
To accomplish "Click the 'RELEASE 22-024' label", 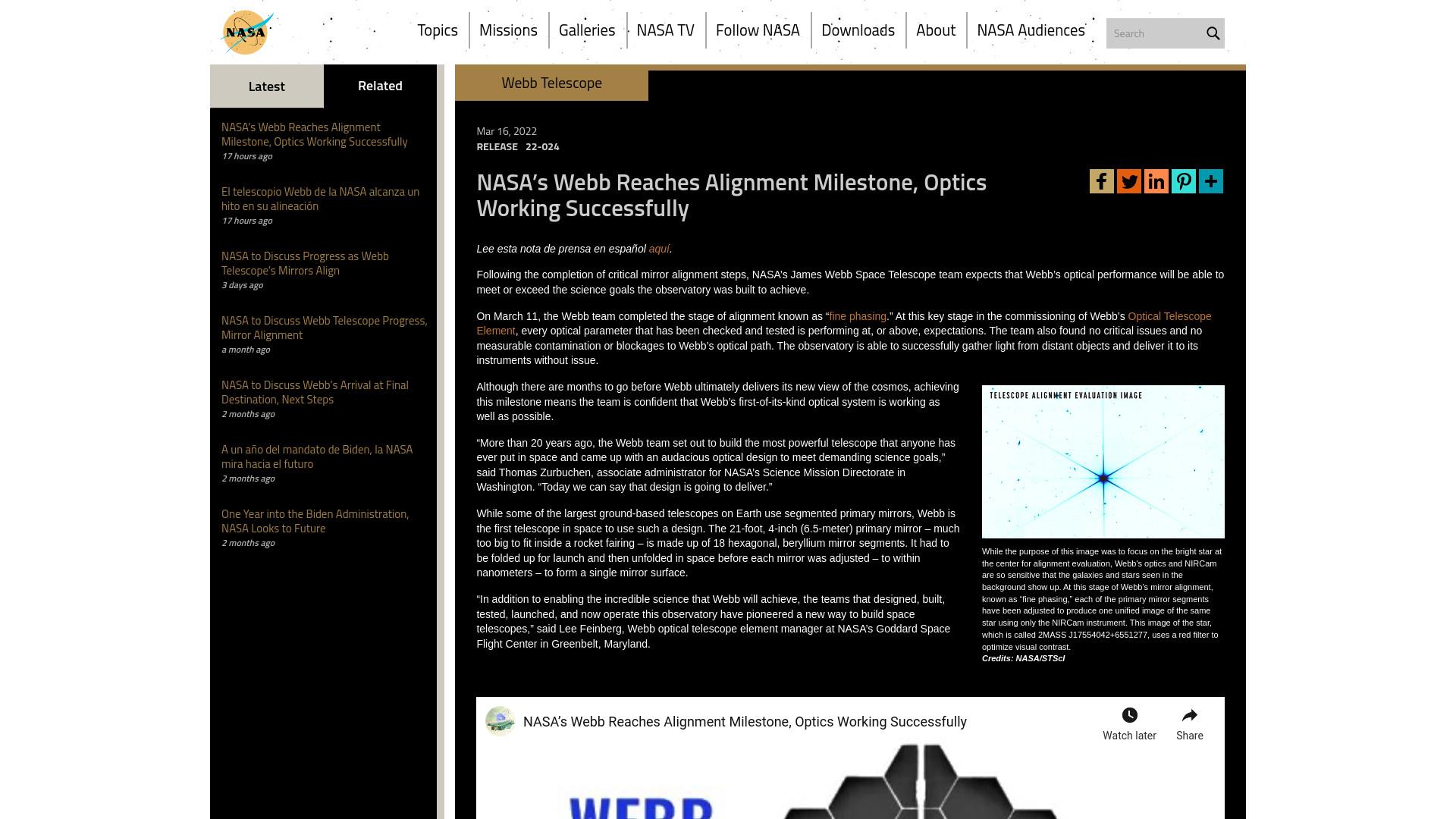I will coord(518,146).
